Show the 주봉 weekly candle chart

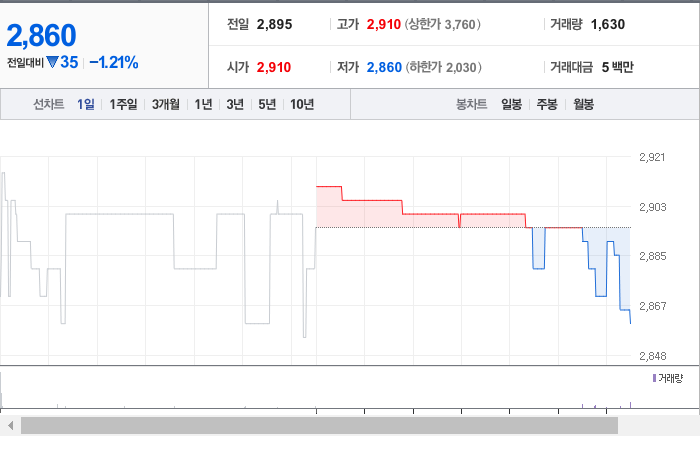[x=547, y=104]
